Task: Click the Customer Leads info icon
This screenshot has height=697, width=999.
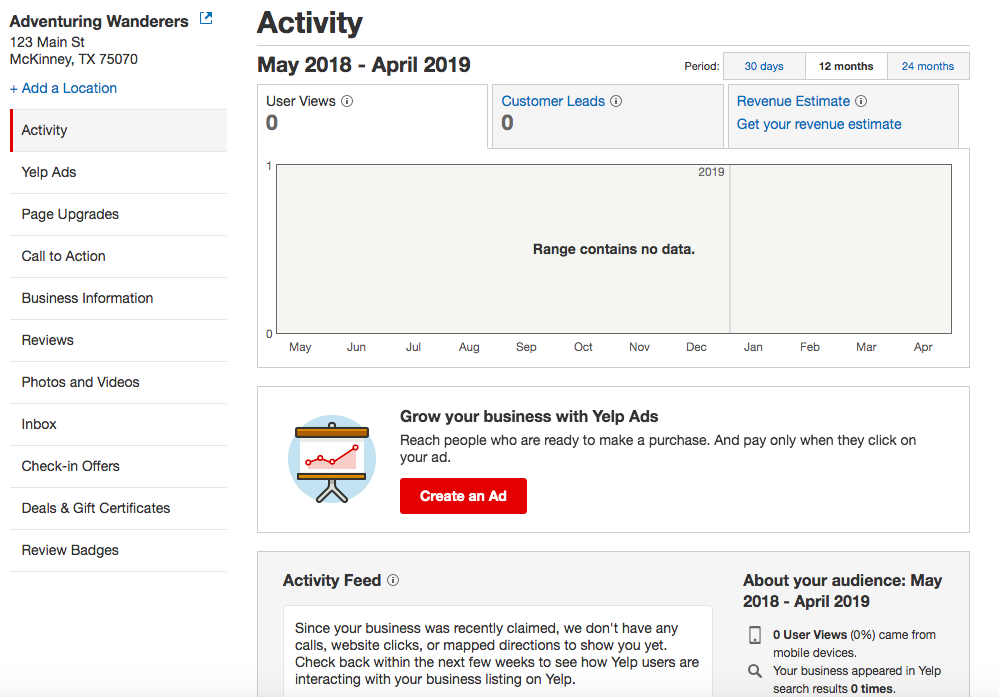Action: pyautogui.click(x=616, y=100)
